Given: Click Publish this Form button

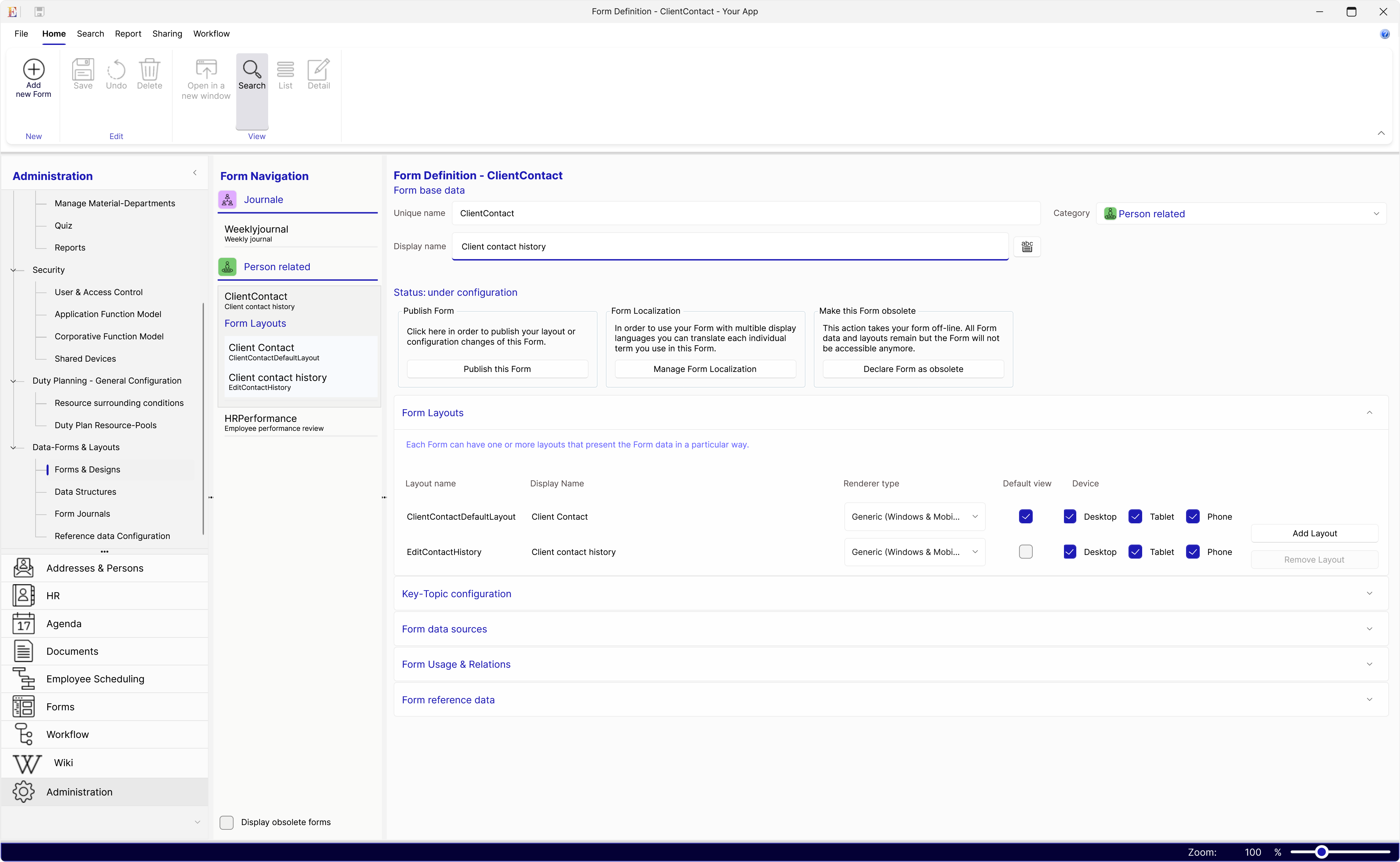Looking at the screenshot, I should click(497, 369).
